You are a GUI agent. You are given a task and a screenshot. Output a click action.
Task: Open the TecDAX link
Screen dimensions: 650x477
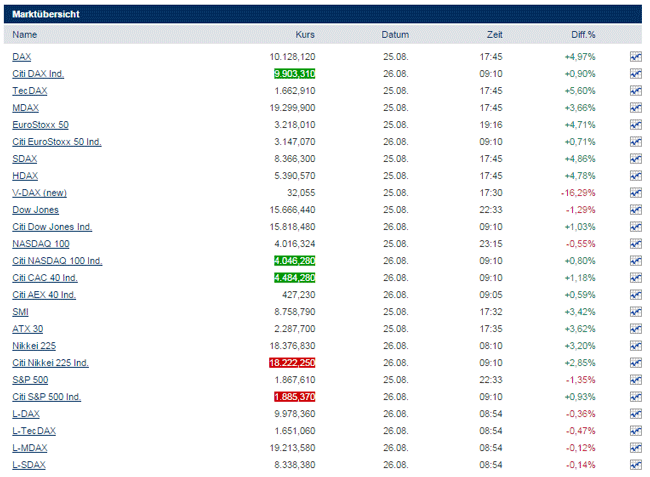tap(30, 91)
